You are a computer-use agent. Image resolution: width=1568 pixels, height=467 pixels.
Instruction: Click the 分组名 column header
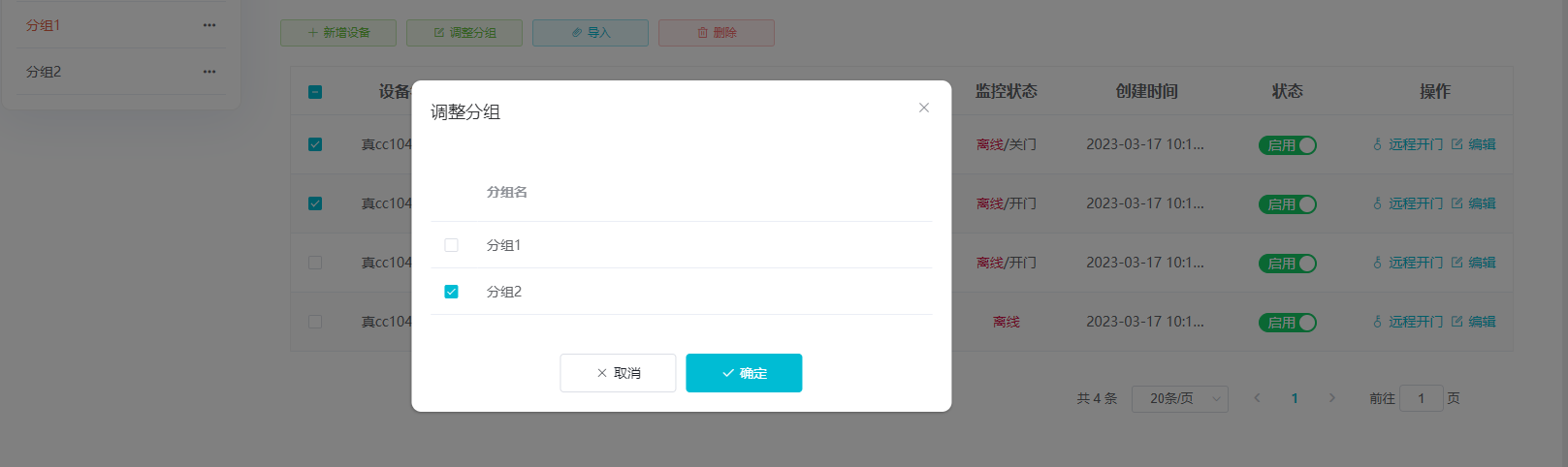pos(507,192)
